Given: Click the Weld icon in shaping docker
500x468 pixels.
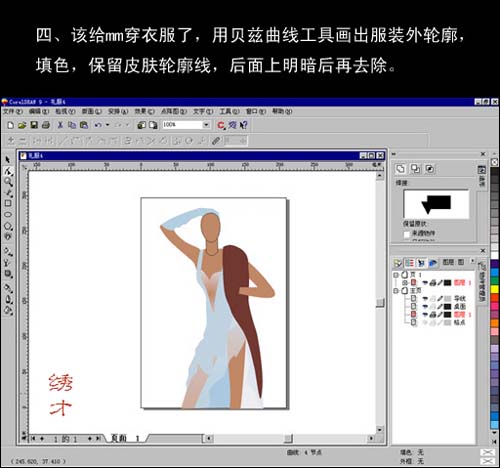Looking at the screenshot, I should 401,169.
